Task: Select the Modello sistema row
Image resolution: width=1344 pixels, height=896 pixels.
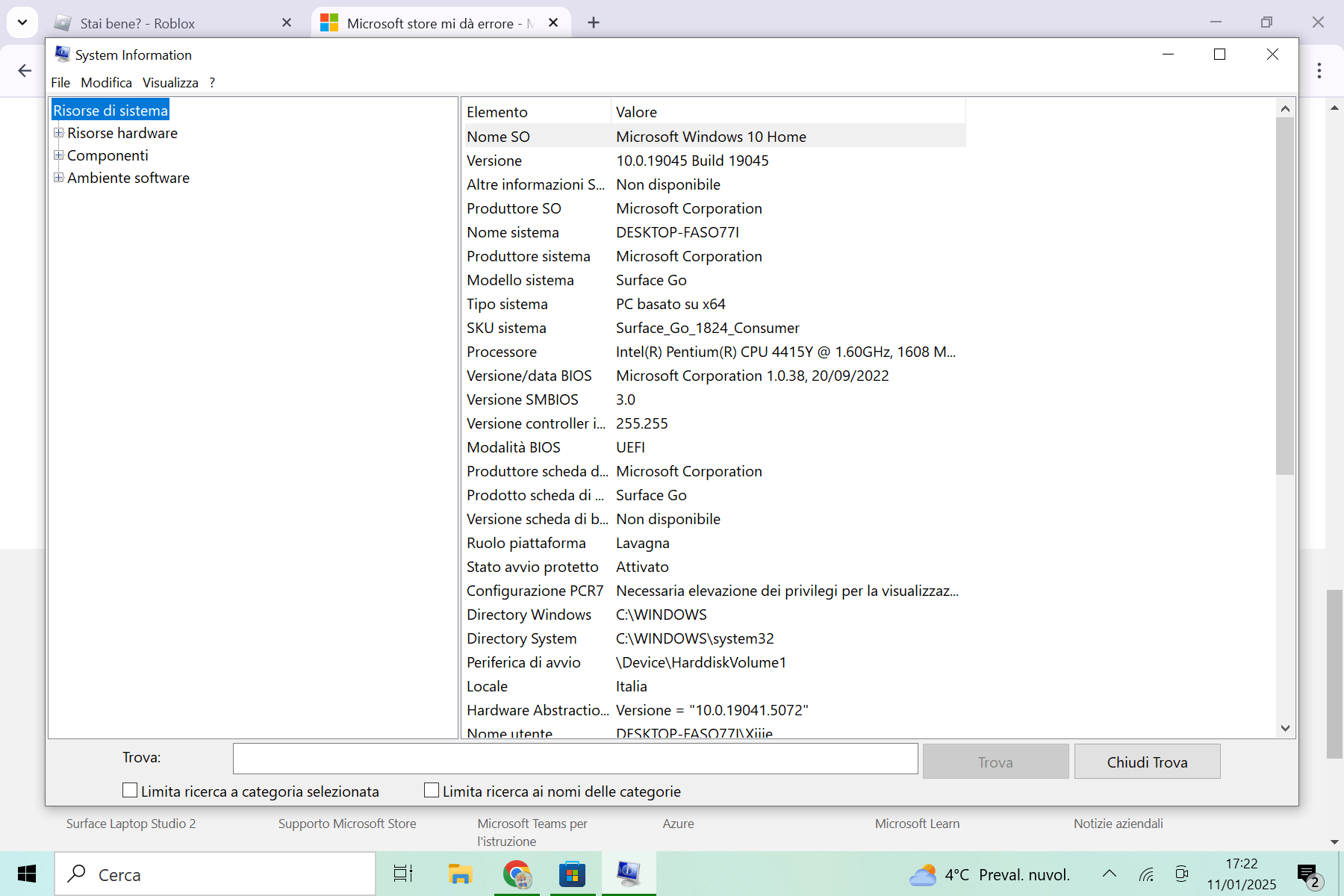Action: point(714,280)
